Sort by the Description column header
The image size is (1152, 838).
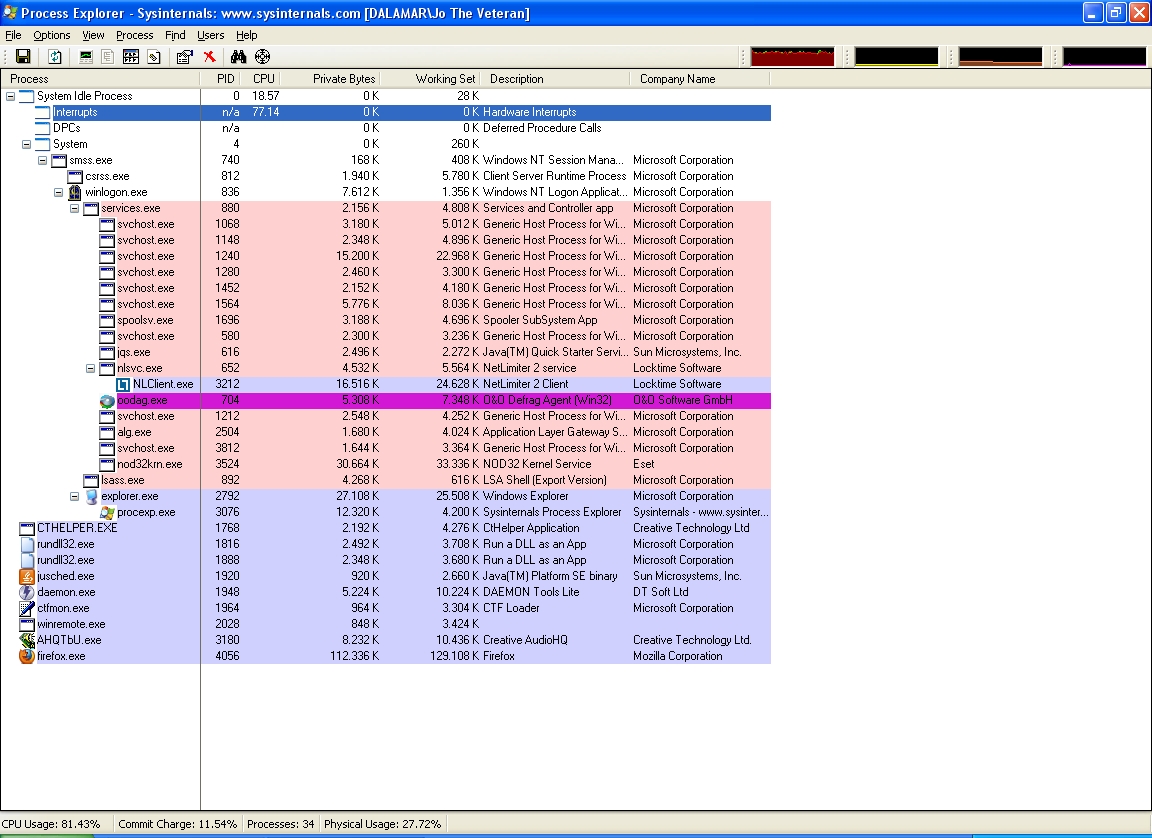click(x=555, y=79)
